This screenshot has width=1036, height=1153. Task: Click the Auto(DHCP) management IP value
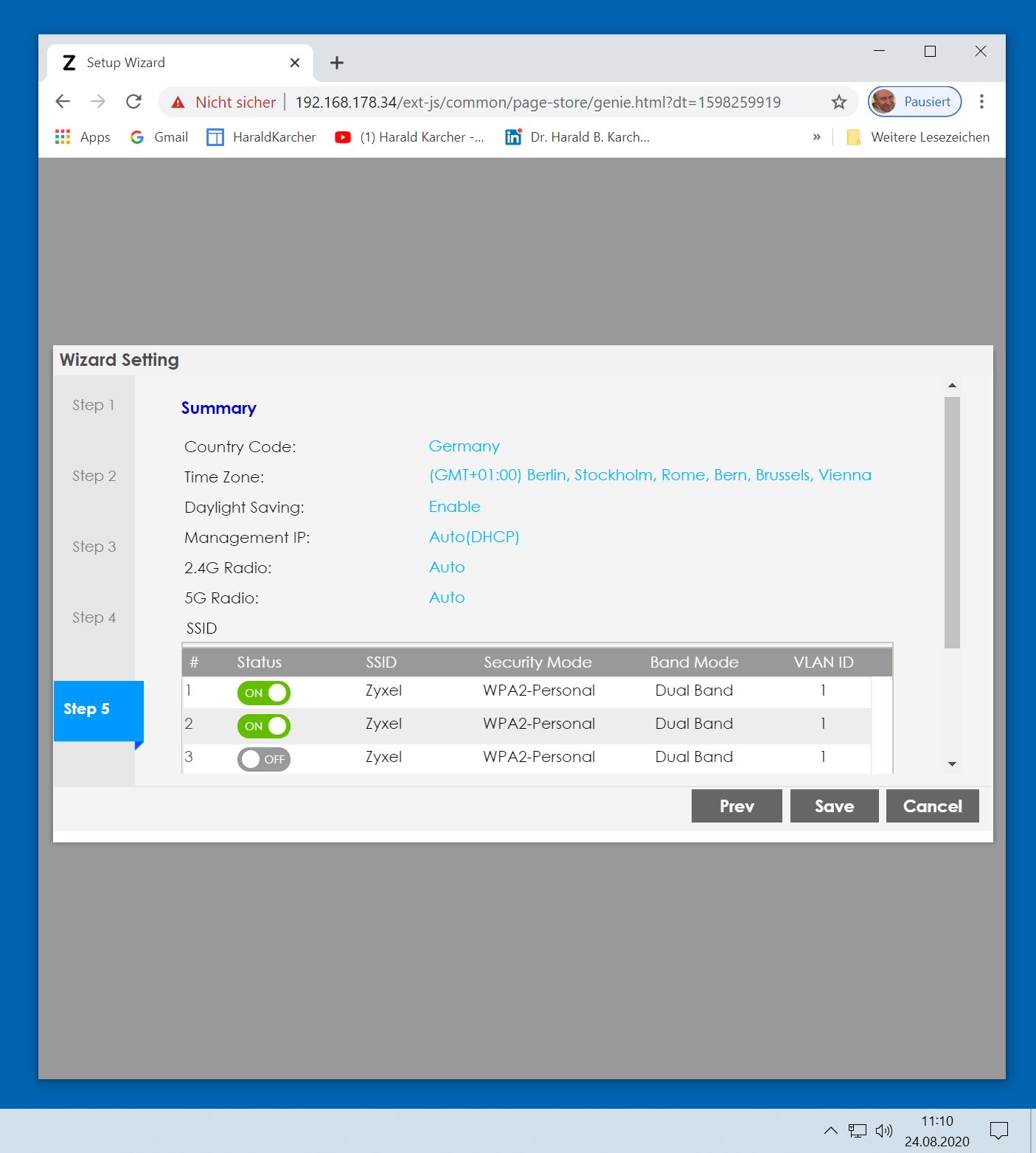click(x=474, y=537)
